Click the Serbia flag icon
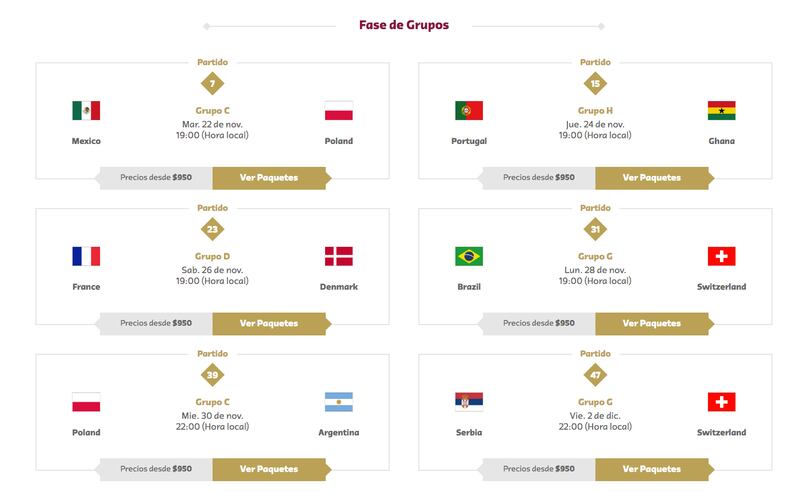Image resolution: width=800 pixels, height=492 pixels. click(x=469, y=402)
